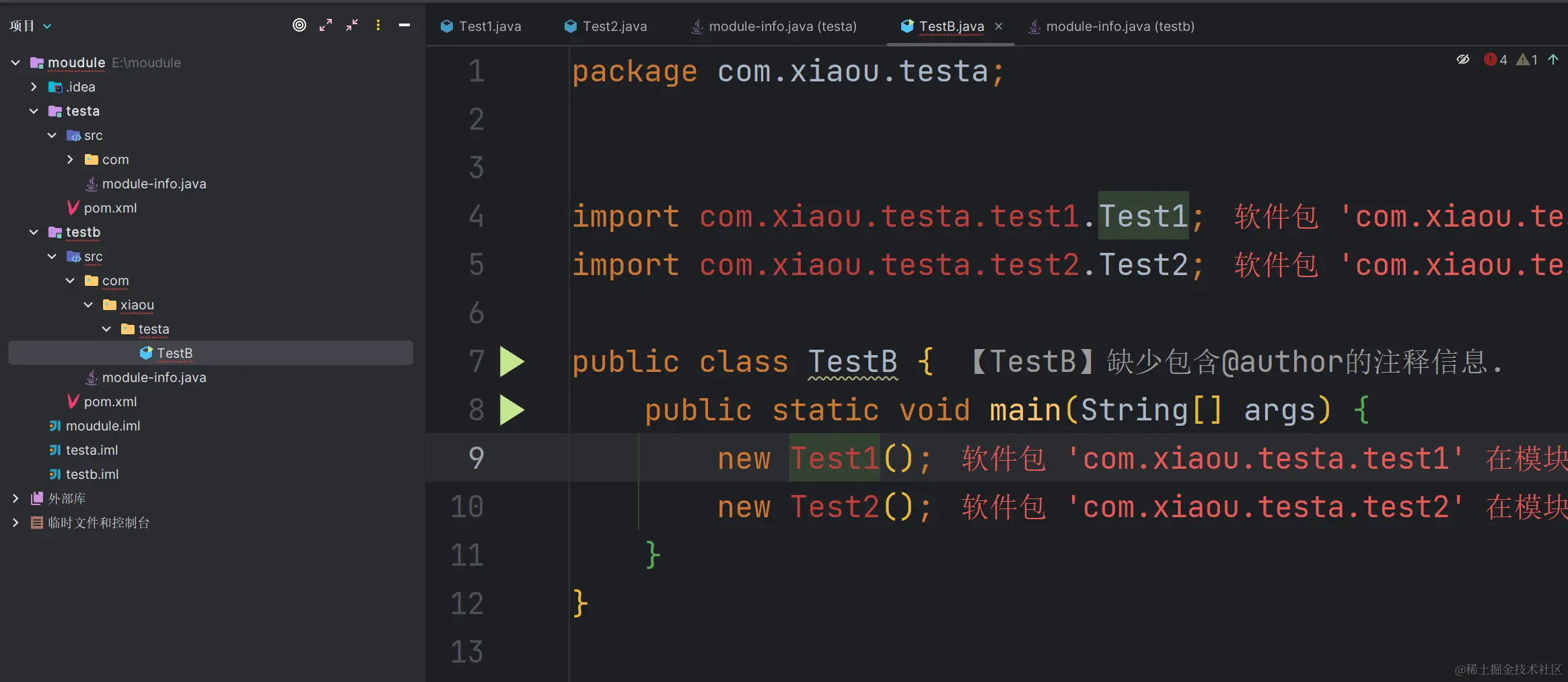Viewport: 1568px width, 682px height.
Task: Toggle the reader mode eye icon
Action: coord(1463,59)
